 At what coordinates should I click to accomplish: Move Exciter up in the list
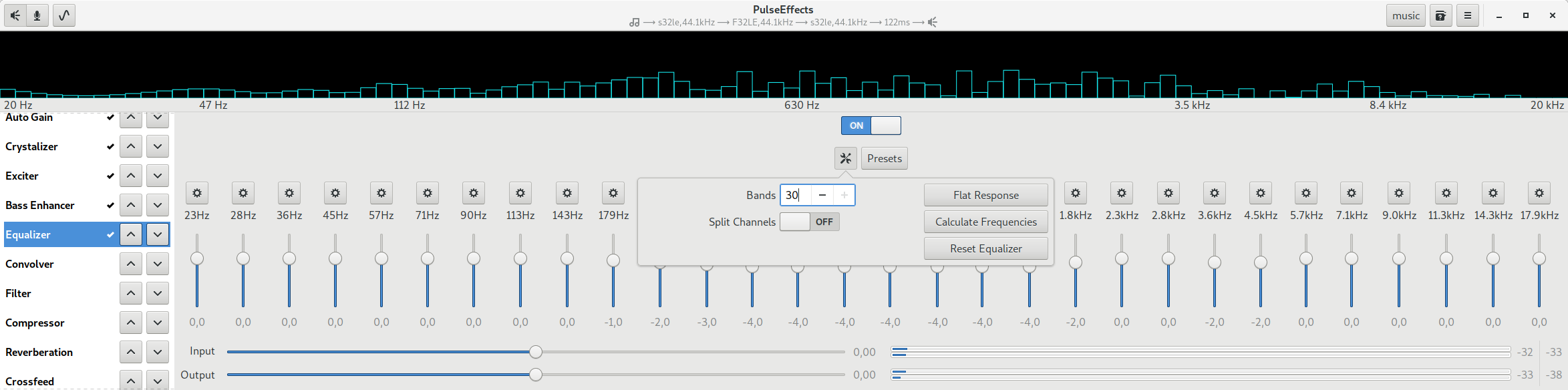pyautogui.click(x=131, y=176)
